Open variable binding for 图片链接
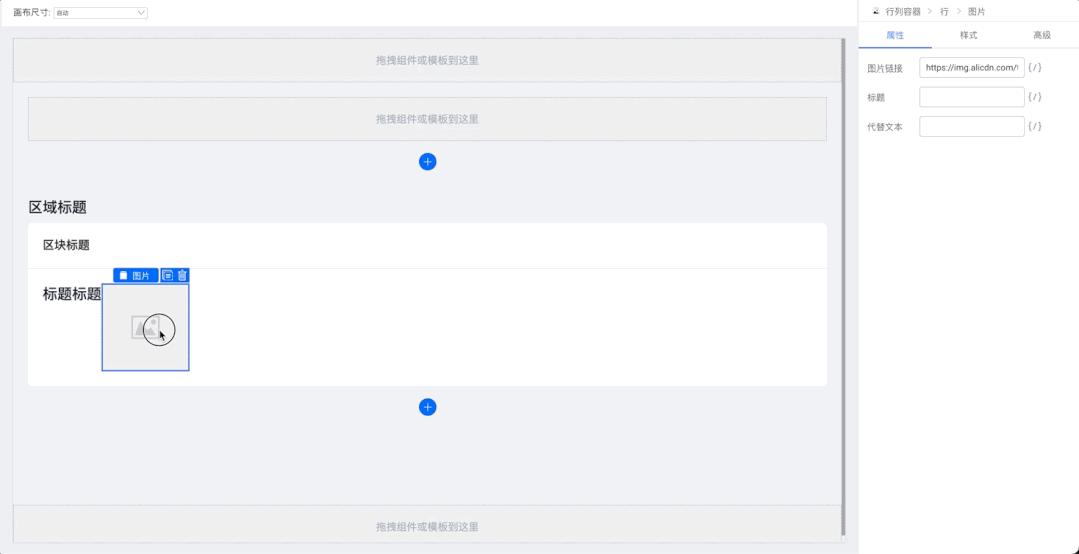Screen dimensions: 1079x554 1035,68
